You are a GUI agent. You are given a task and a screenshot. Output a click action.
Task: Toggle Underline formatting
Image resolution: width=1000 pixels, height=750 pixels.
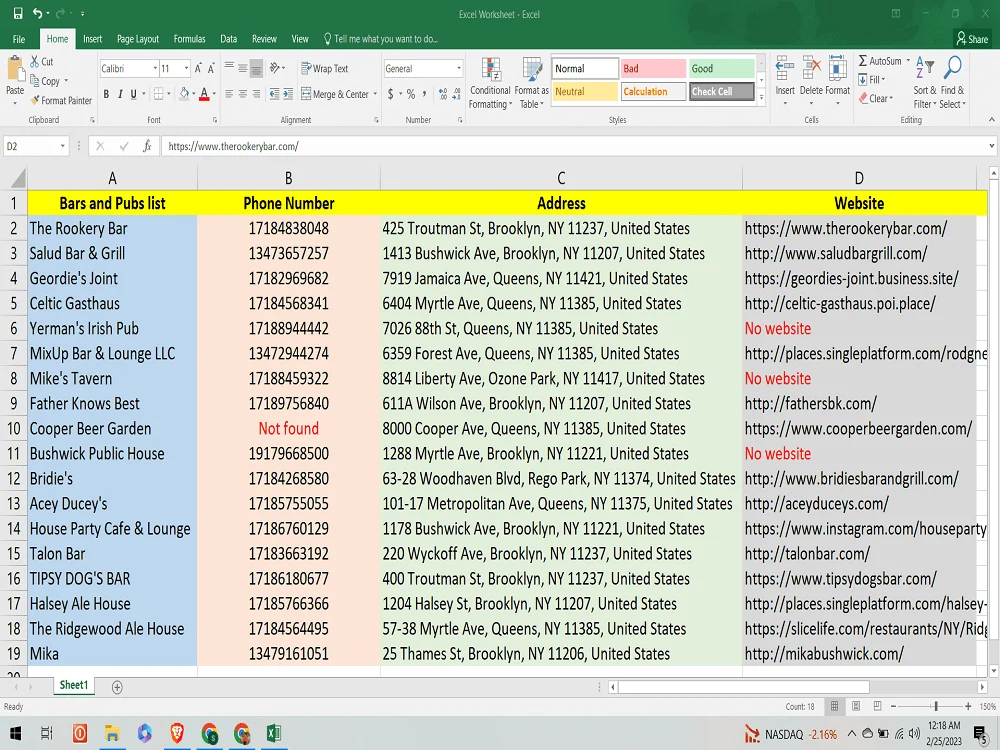(133, 94)
